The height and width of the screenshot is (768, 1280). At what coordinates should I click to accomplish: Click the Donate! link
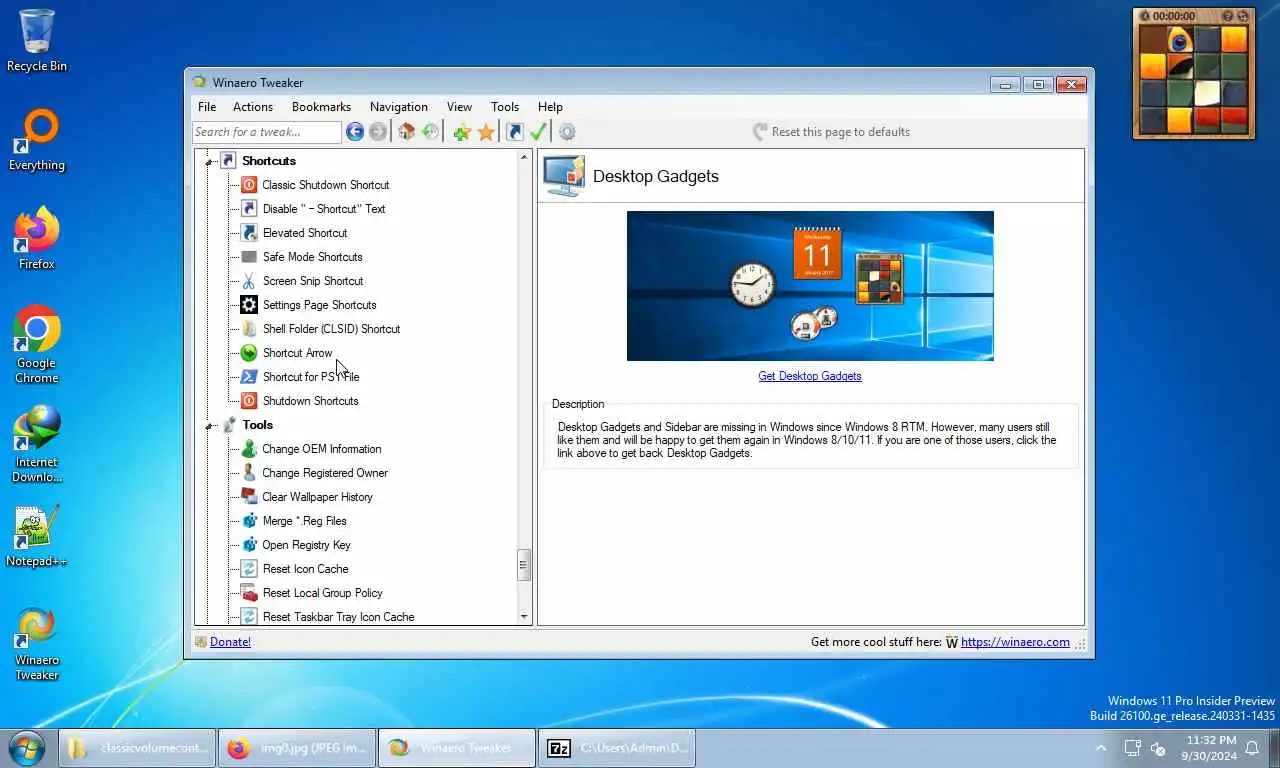[230, 642]
